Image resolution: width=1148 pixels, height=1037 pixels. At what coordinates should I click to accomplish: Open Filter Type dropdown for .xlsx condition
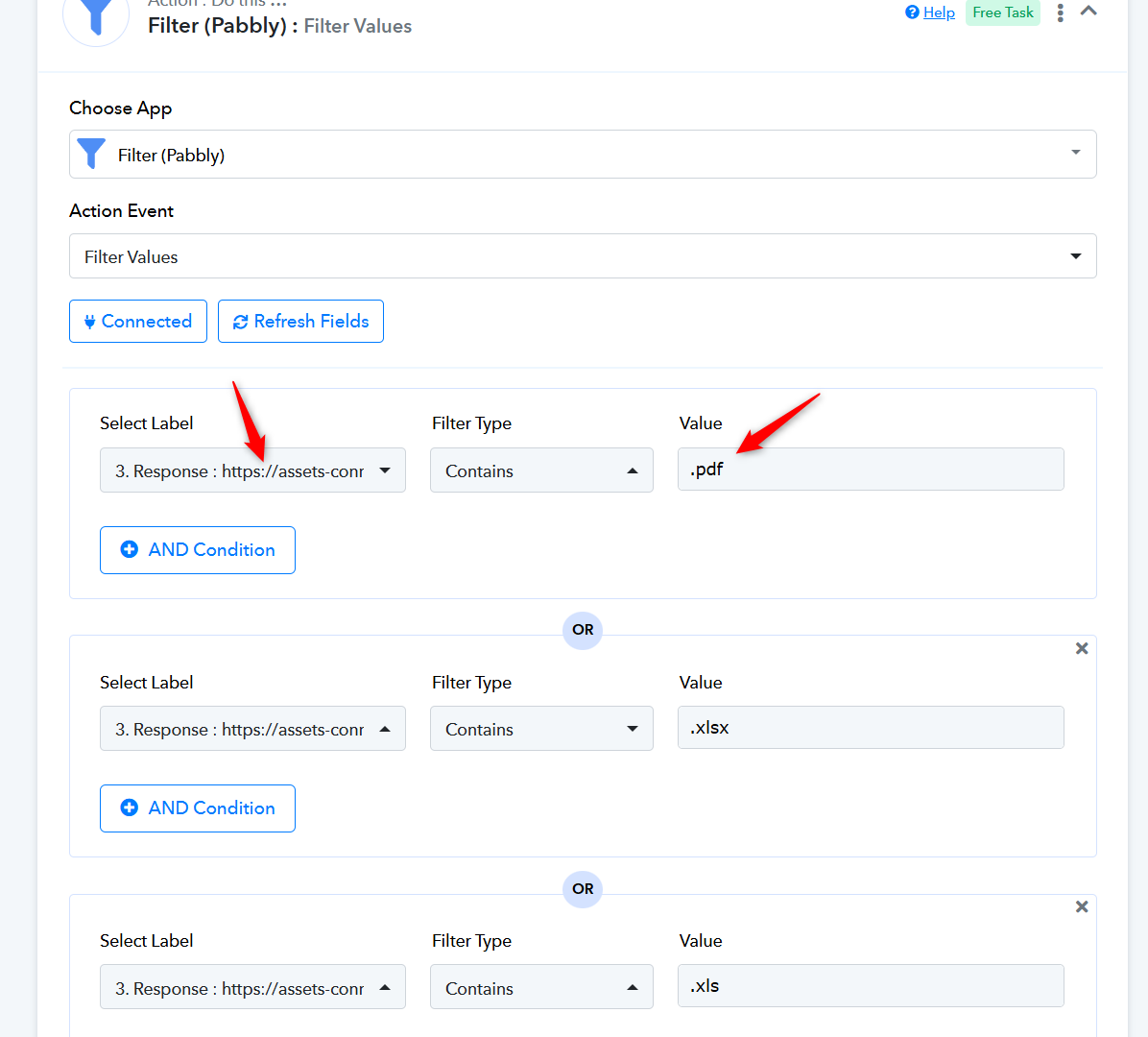click(x=541, y=729)
